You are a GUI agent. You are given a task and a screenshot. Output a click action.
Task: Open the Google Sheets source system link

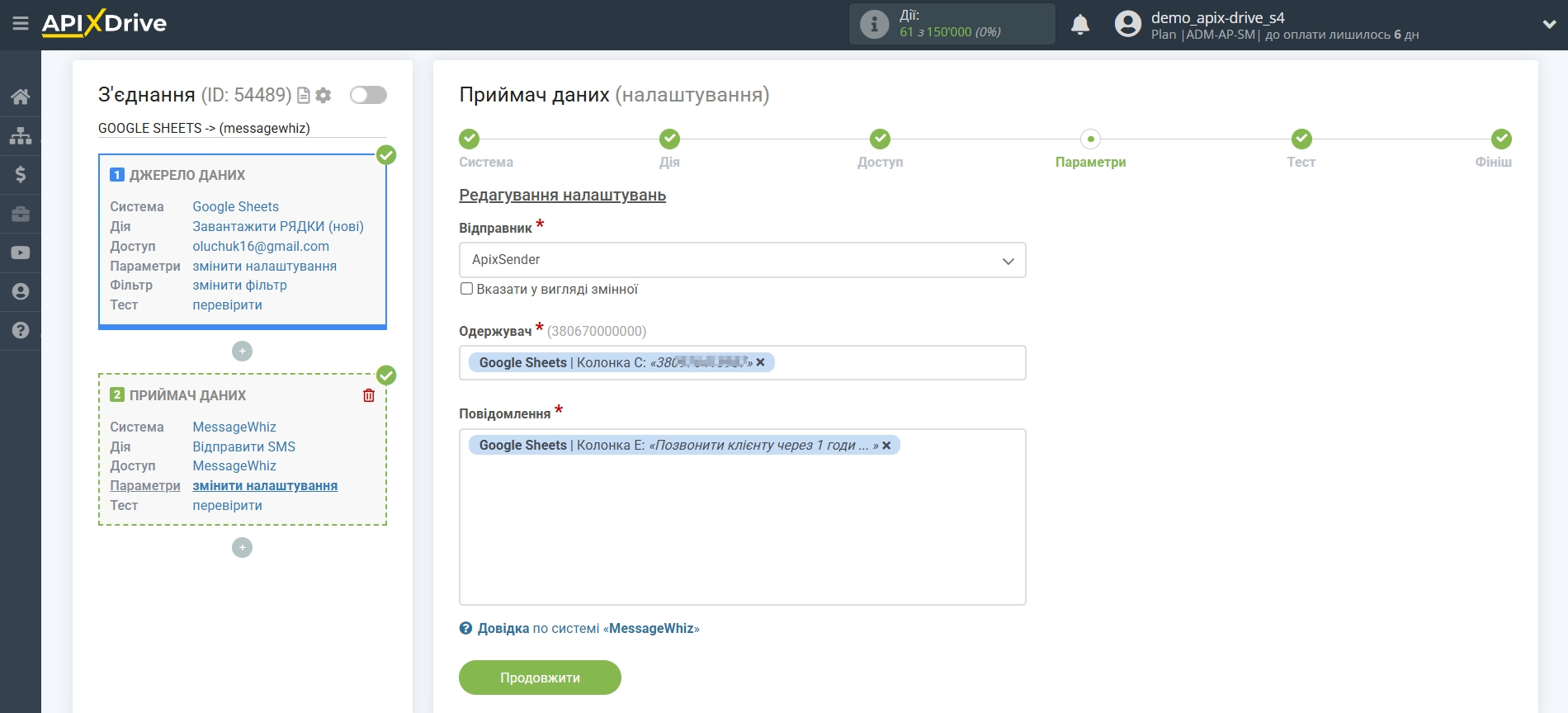click(x=235, y=206)
